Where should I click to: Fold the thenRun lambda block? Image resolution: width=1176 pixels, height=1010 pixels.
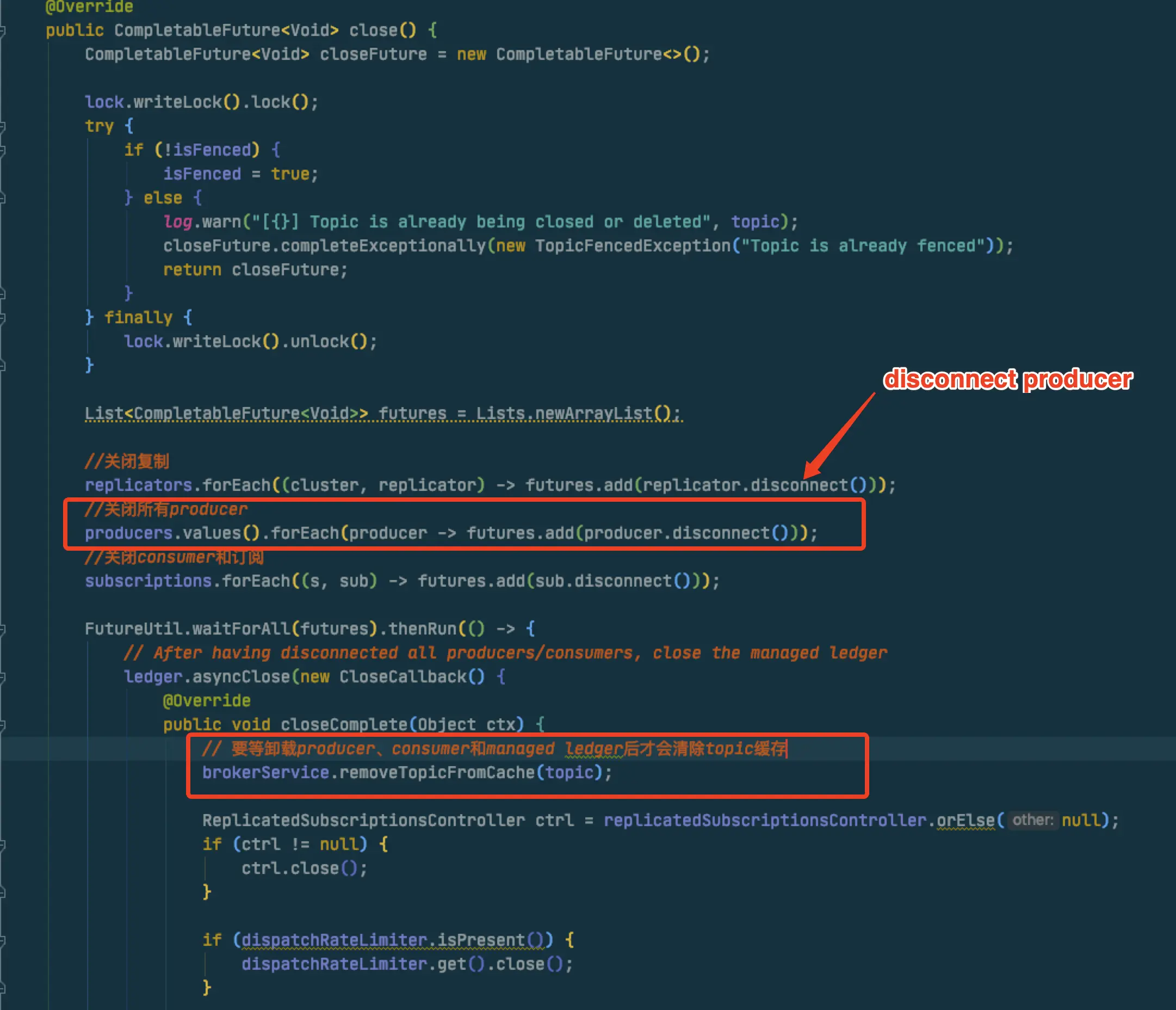point(2,629)
